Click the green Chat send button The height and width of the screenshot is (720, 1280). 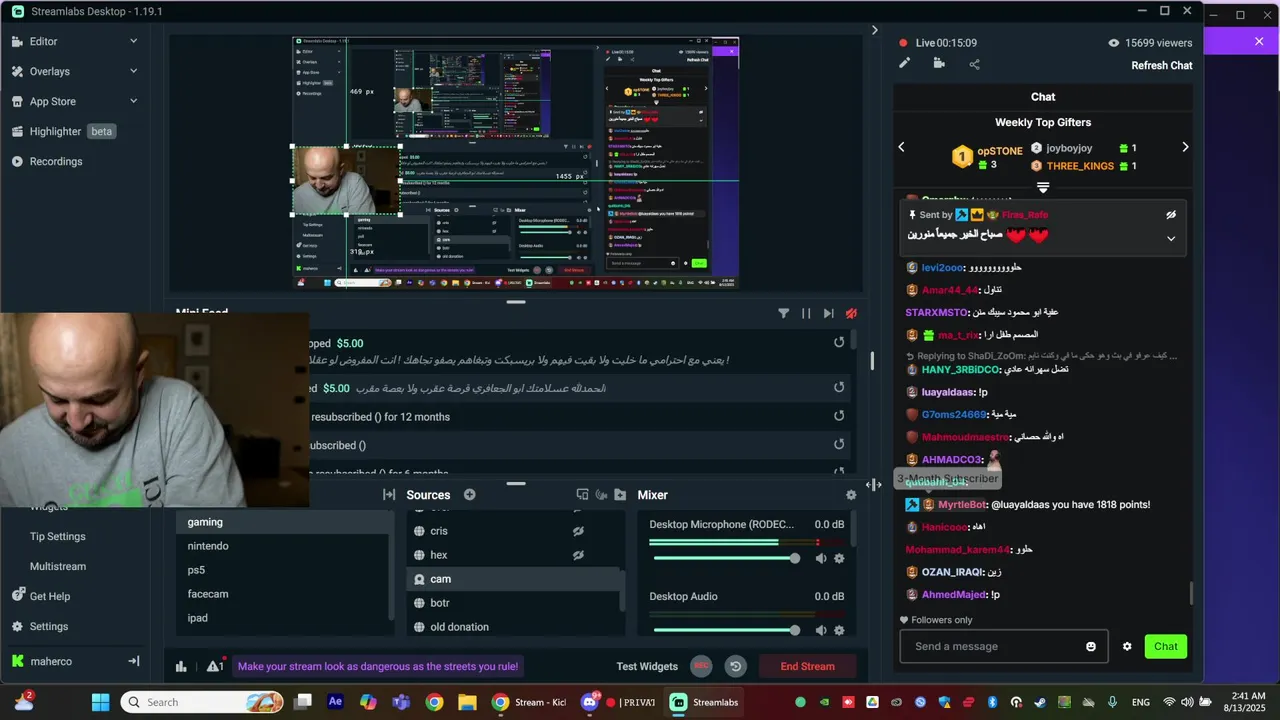(1166, 646)
